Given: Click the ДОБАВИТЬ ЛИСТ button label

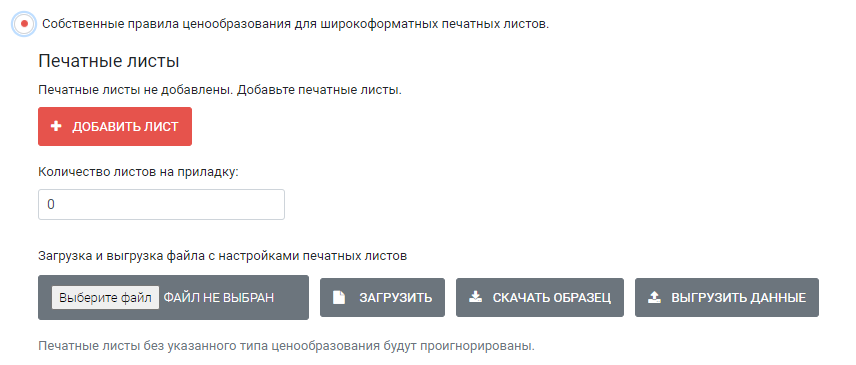Looking at the screenshot, I should click(x=126, y=127).
